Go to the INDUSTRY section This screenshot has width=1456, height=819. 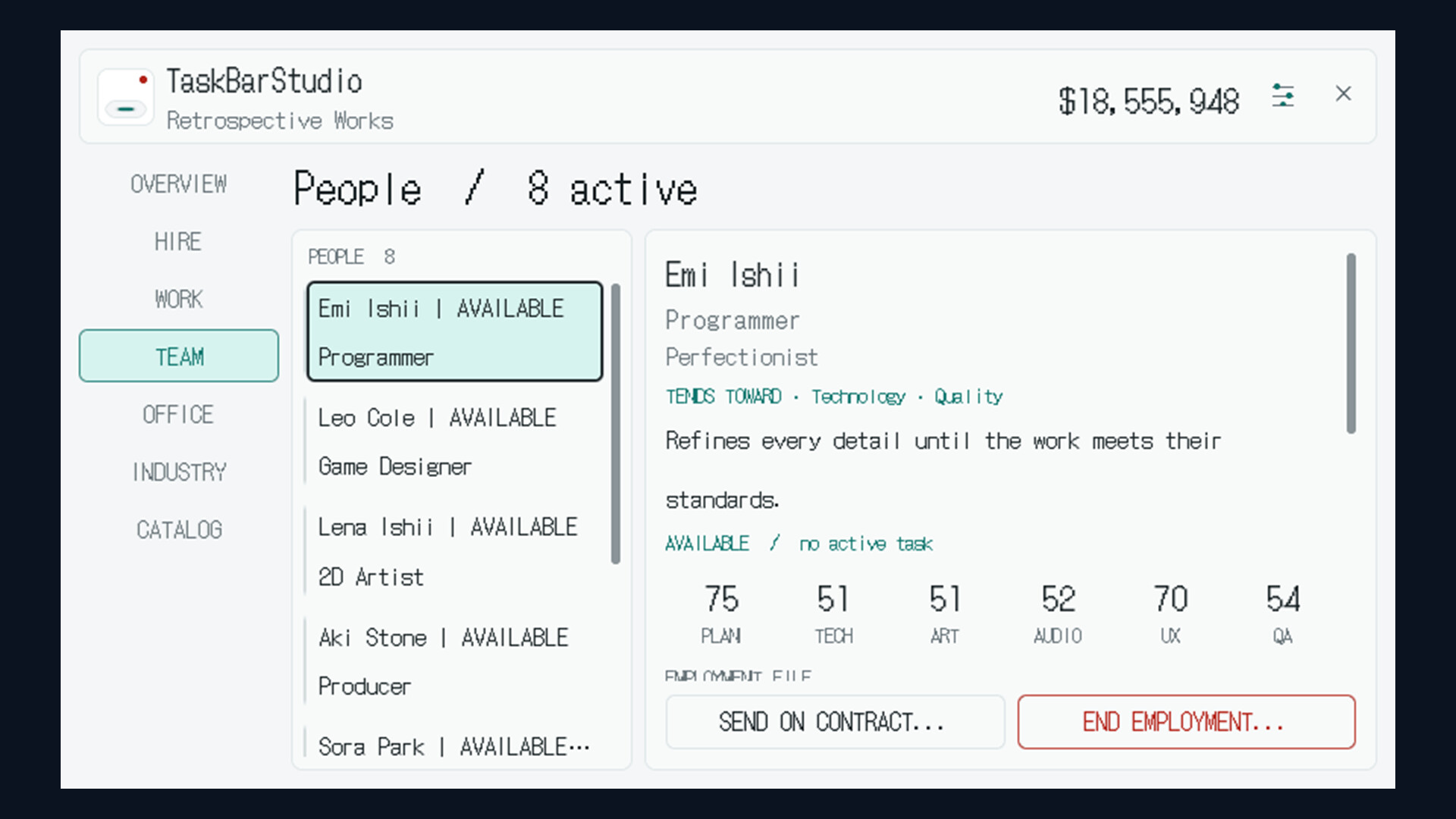tap(178, 472)
